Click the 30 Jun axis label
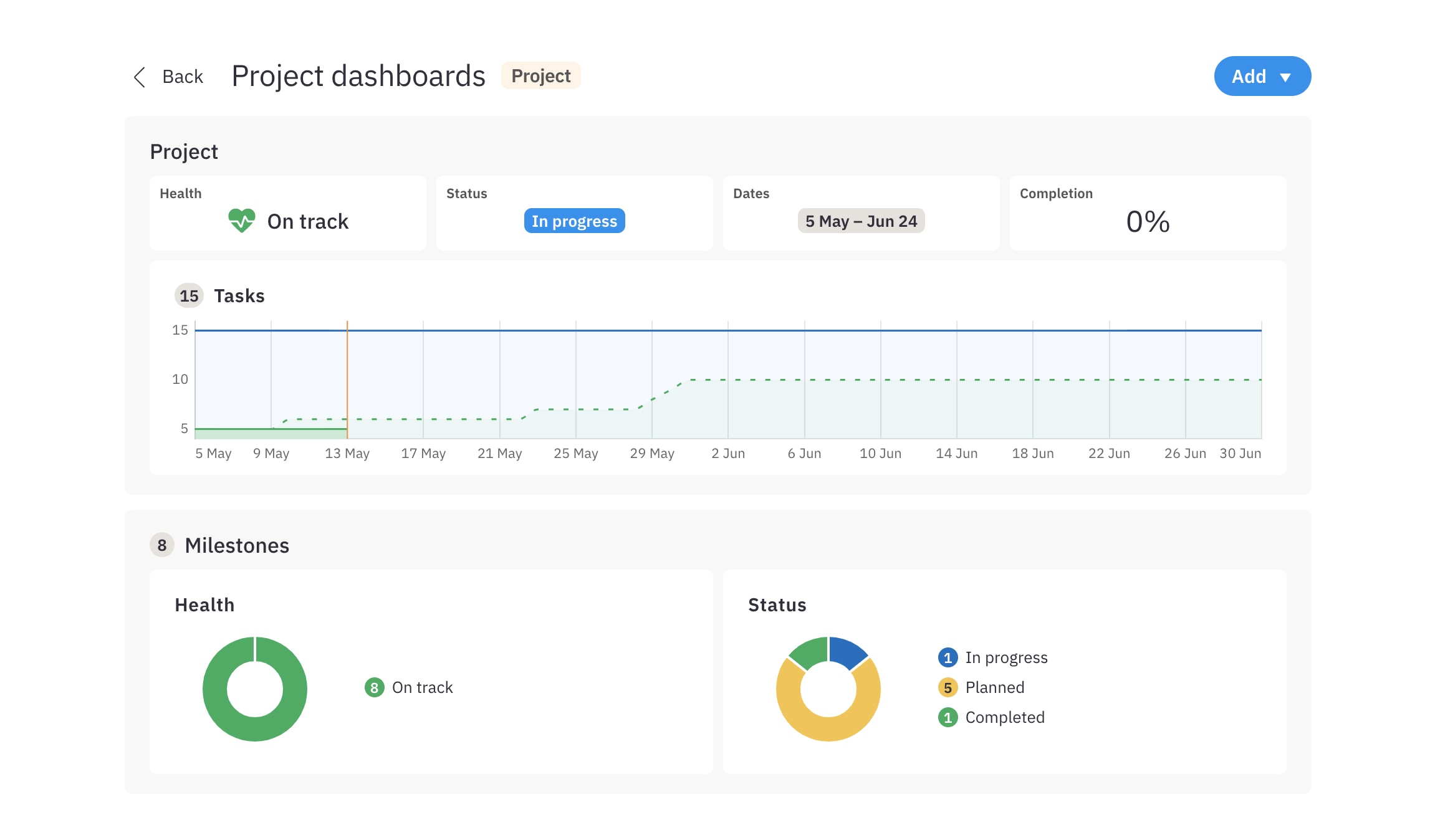The width and height of the screenshot is (1435, 840). (x=1240, y=453)
